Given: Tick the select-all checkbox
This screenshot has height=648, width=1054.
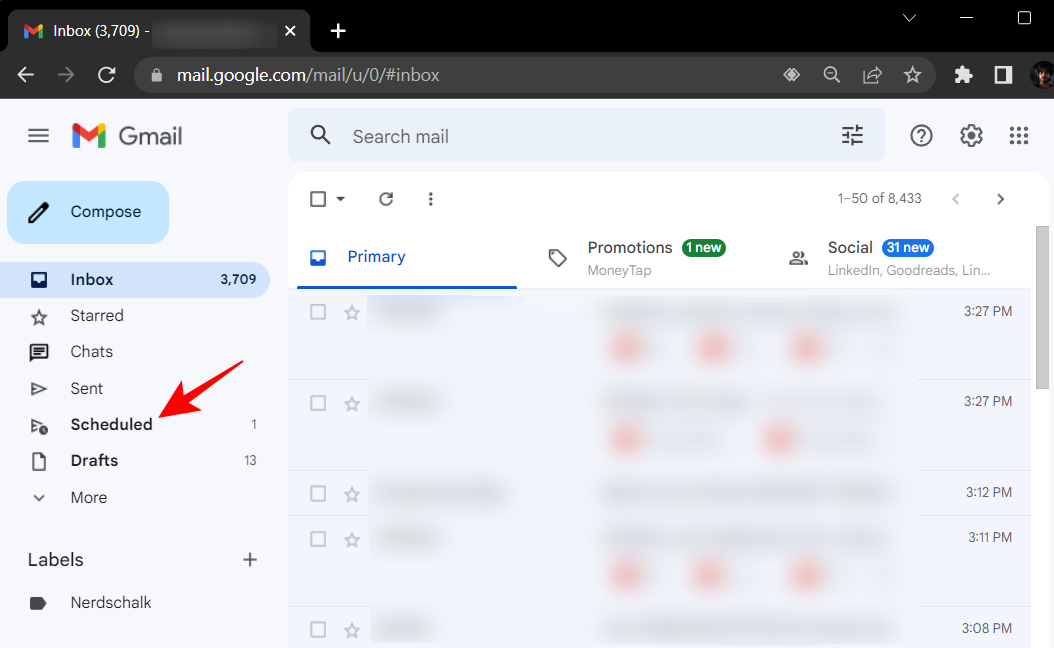Looking at the screenshot, I should [x=318, y=199].
